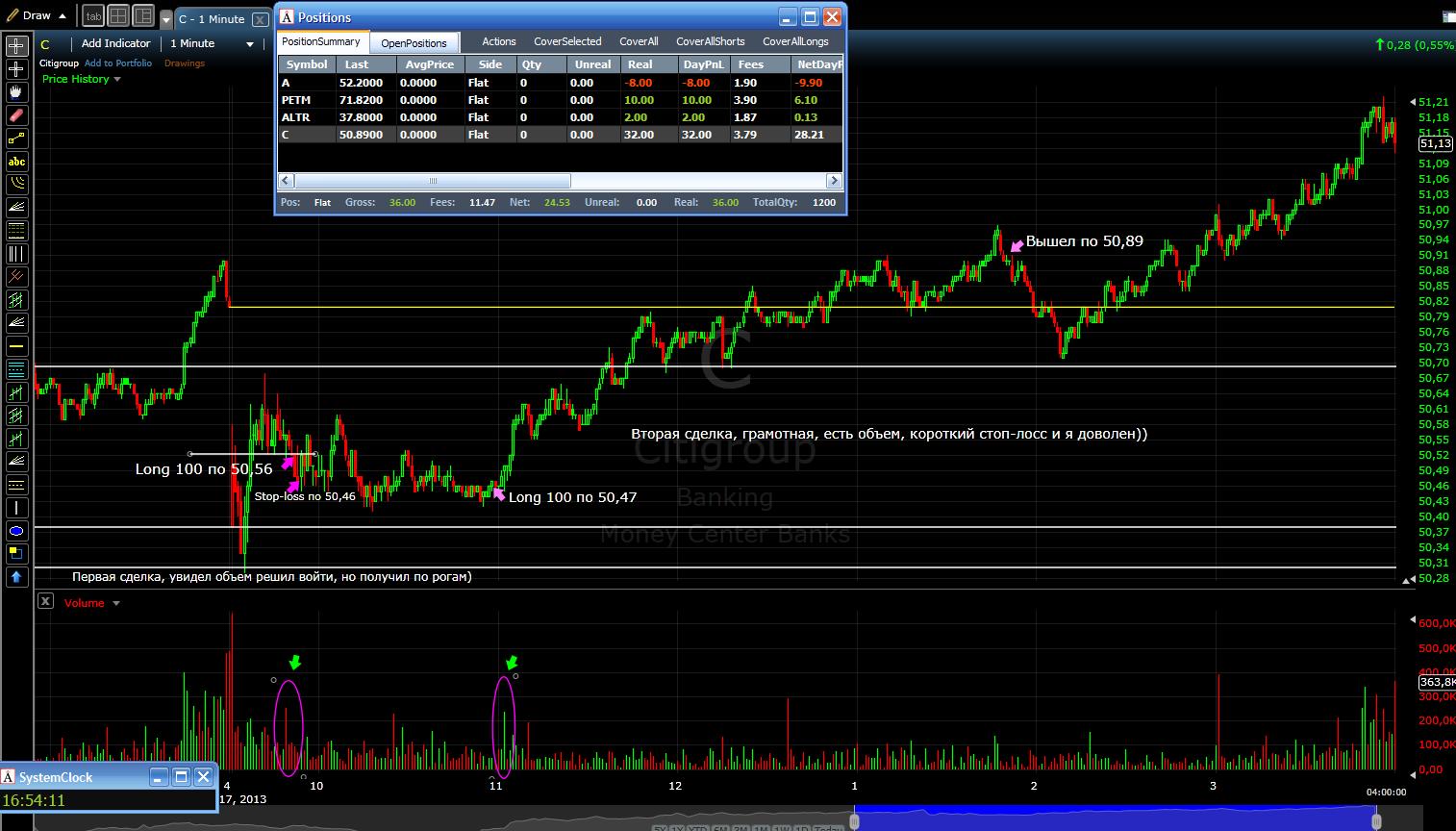Click the Positions horizontal scrollbar thumb
This screenshot has width=1456, height=831.
point(432,181)
